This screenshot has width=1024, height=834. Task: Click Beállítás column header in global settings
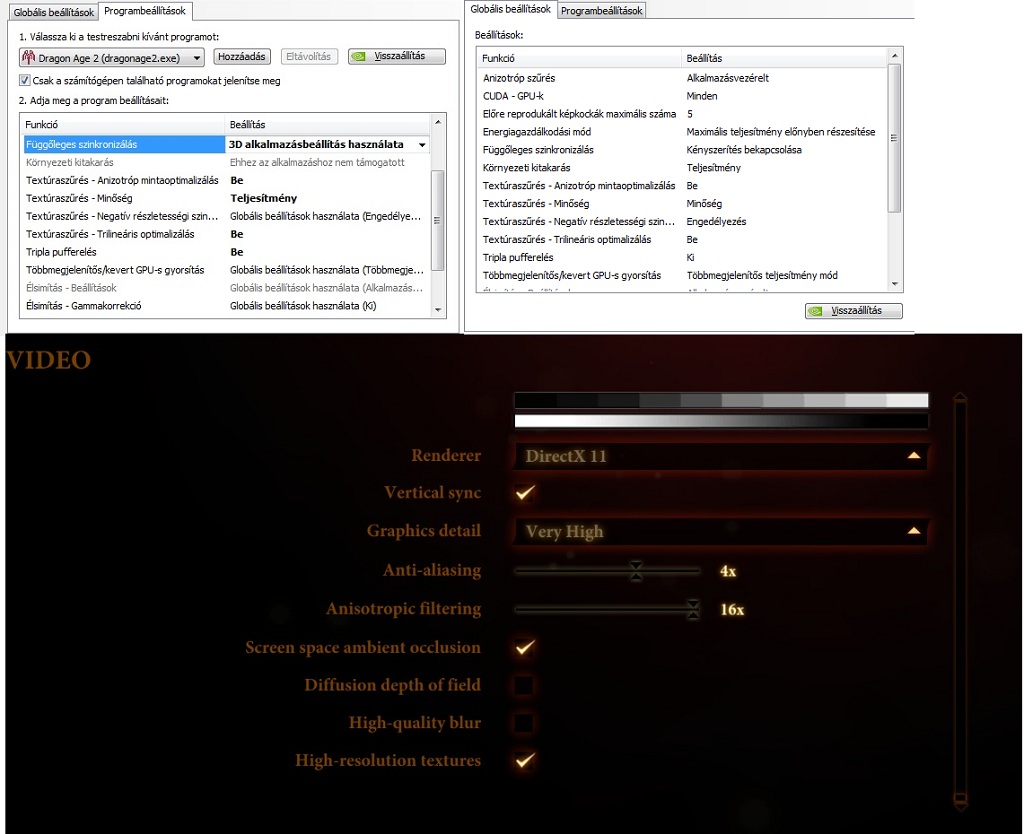(784, 58)
